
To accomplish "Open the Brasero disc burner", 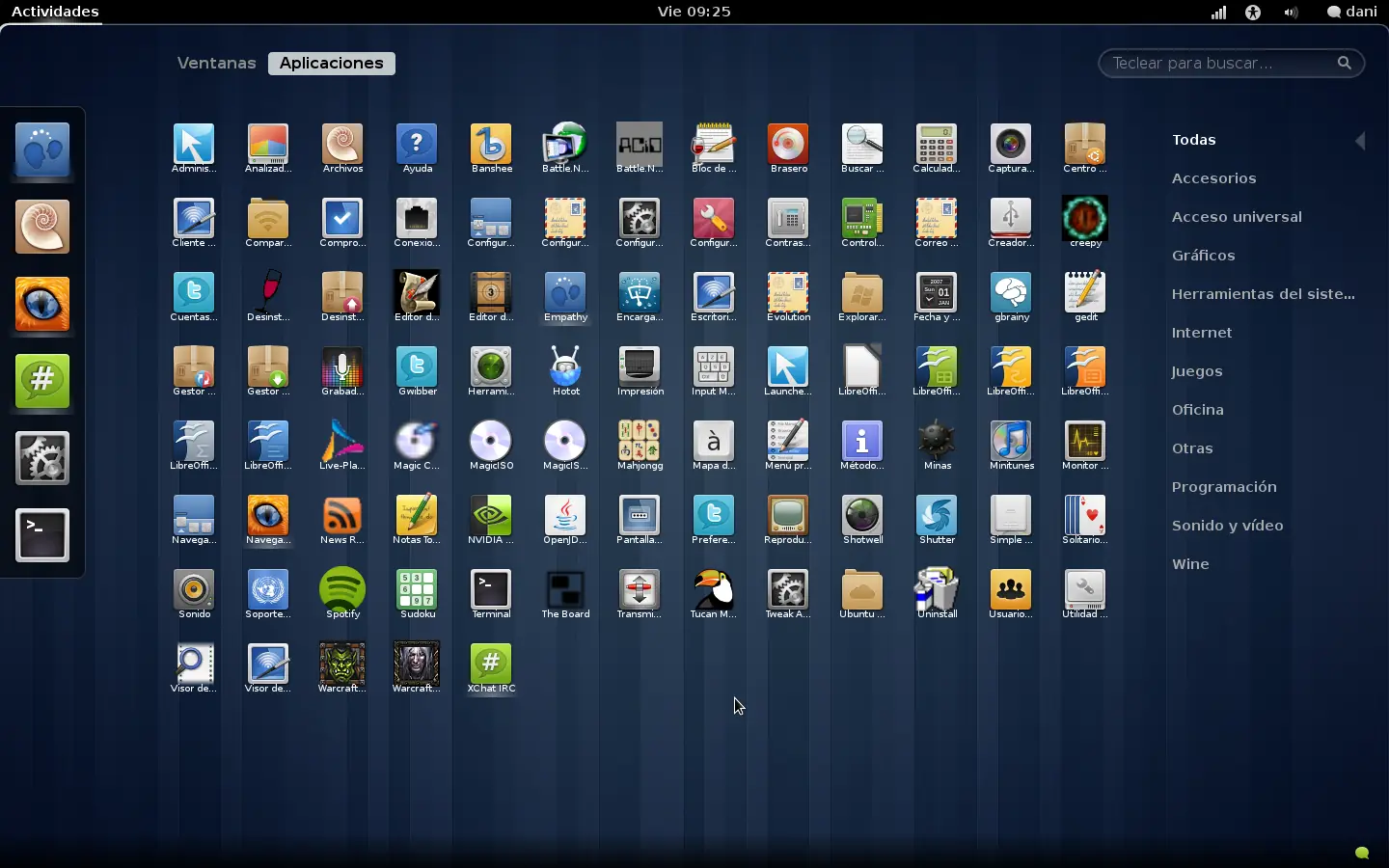I will point(788,149).
